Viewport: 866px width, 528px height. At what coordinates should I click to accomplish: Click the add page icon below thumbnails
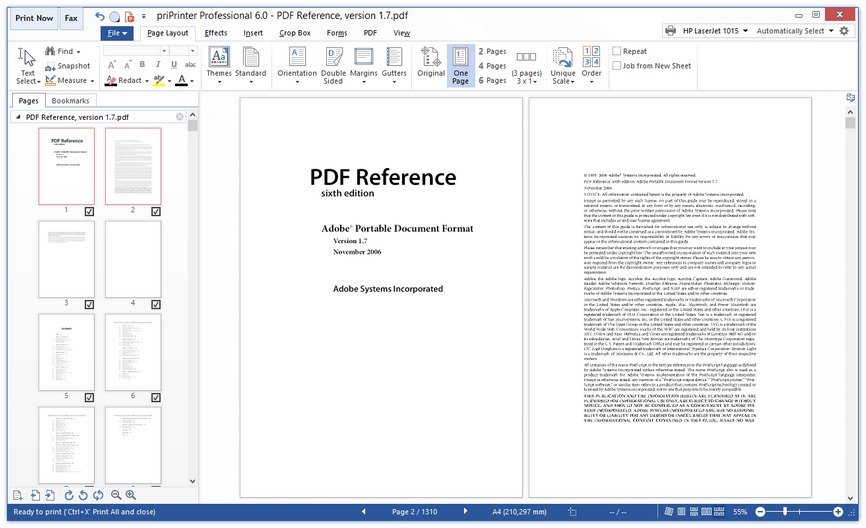pos(18,495)
